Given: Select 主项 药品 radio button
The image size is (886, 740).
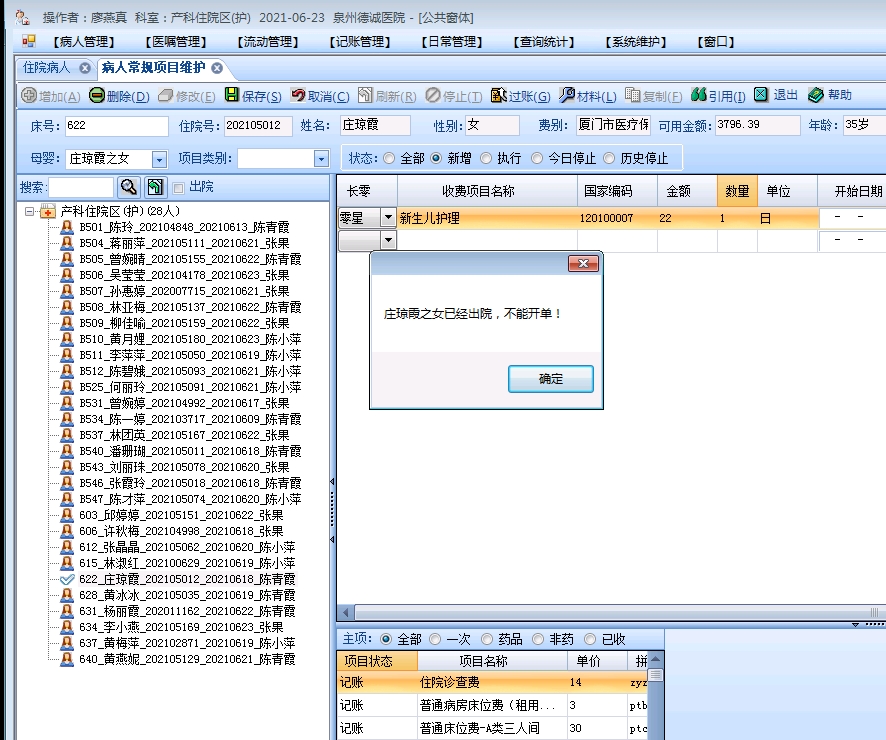Looking at the screenshot, I should [x=487, y=639].
